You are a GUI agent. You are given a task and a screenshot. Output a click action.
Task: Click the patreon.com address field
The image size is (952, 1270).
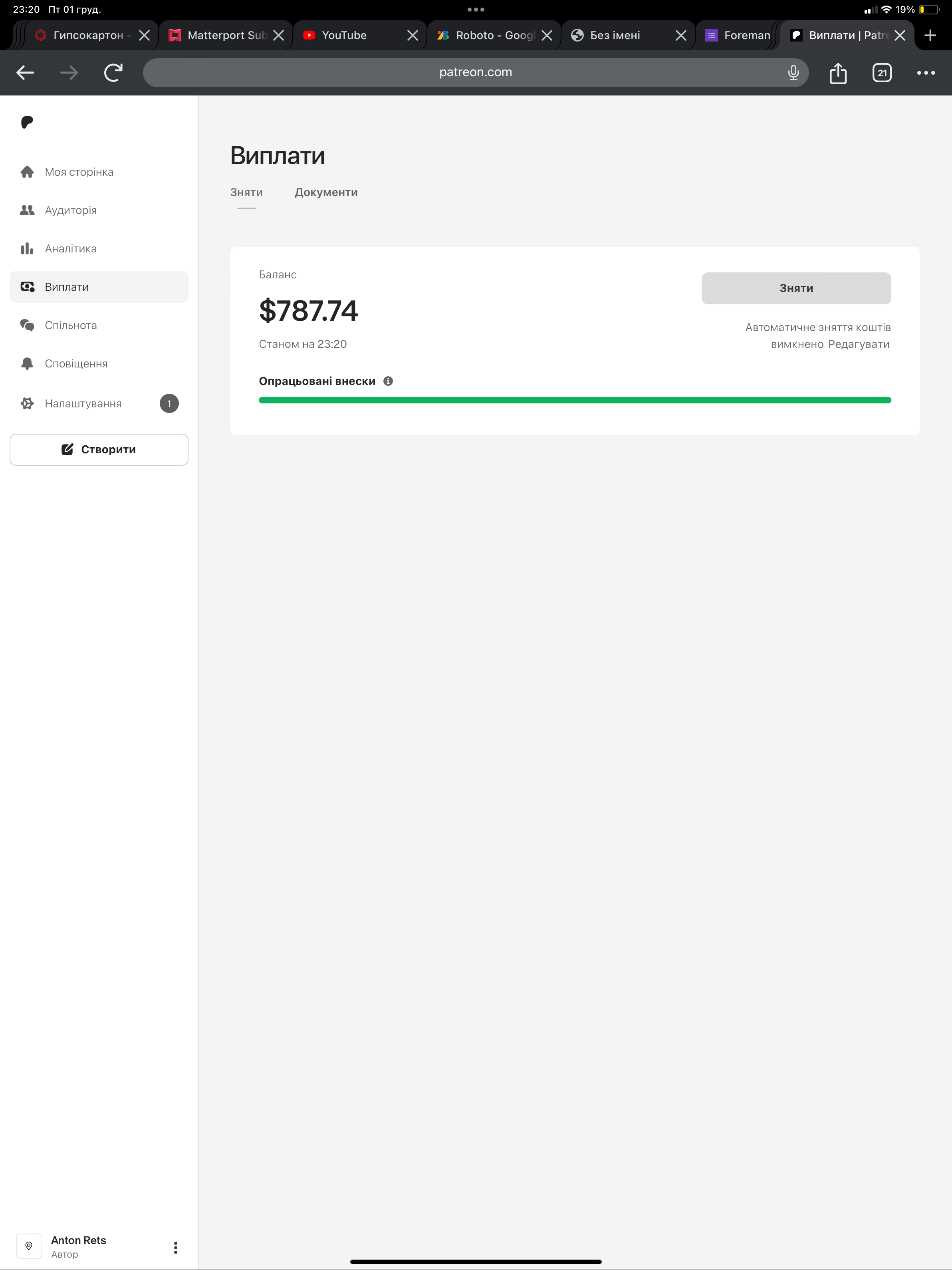click(476, 72)
